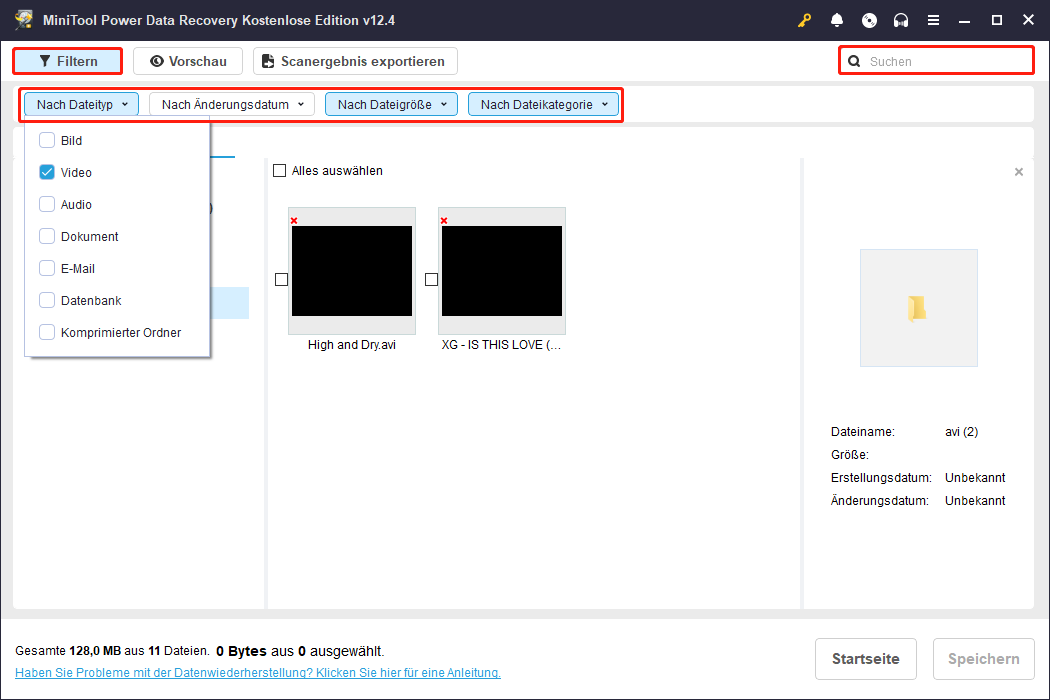Check the Komprimierter Ordner option

(47, 332)
